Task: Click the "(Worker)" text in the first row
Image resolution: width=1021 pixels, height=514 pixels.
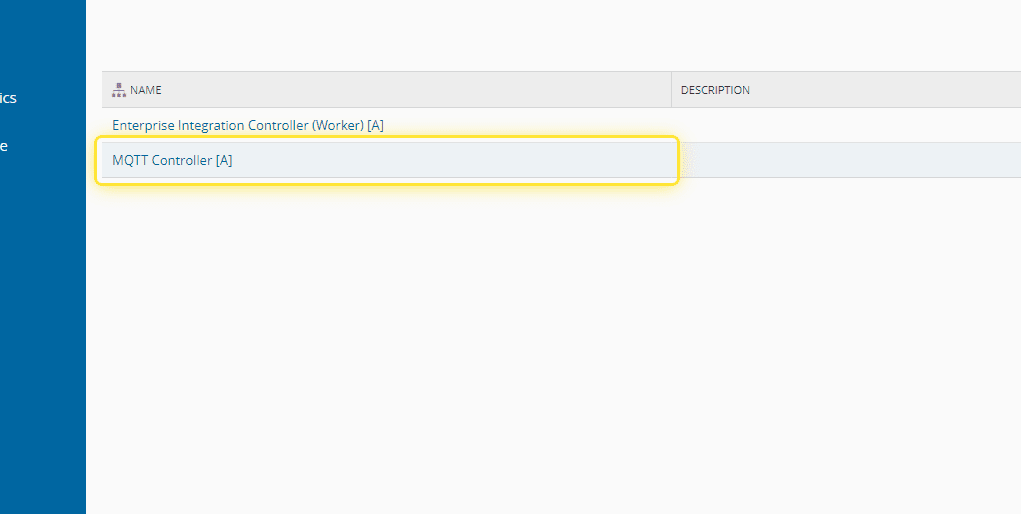Action: [x=337, y=125]
